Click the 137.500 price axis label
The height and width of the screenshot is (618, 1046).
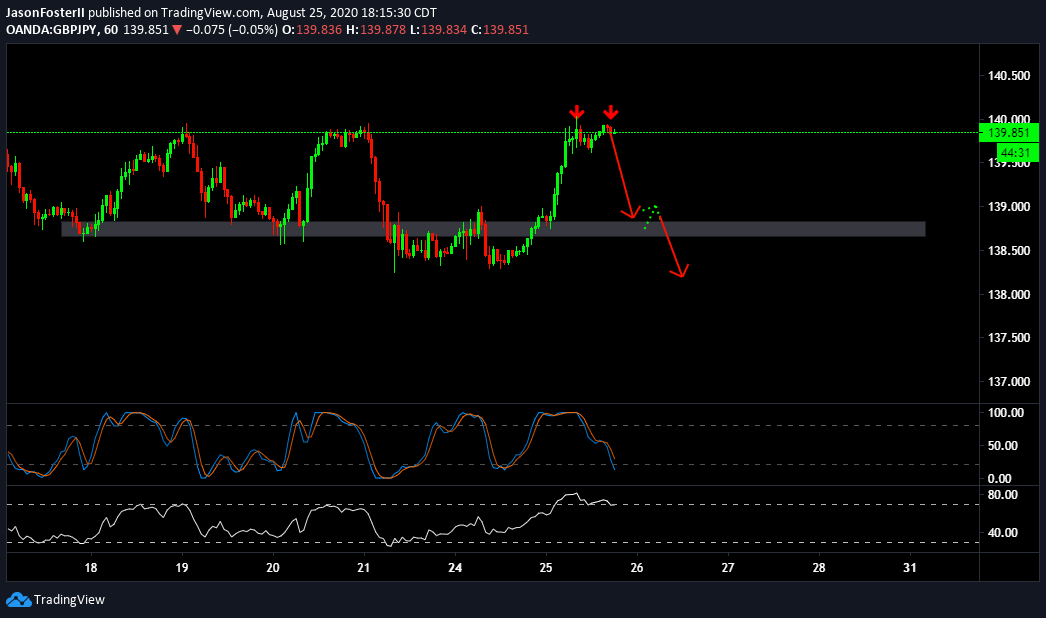[1009, 338]
